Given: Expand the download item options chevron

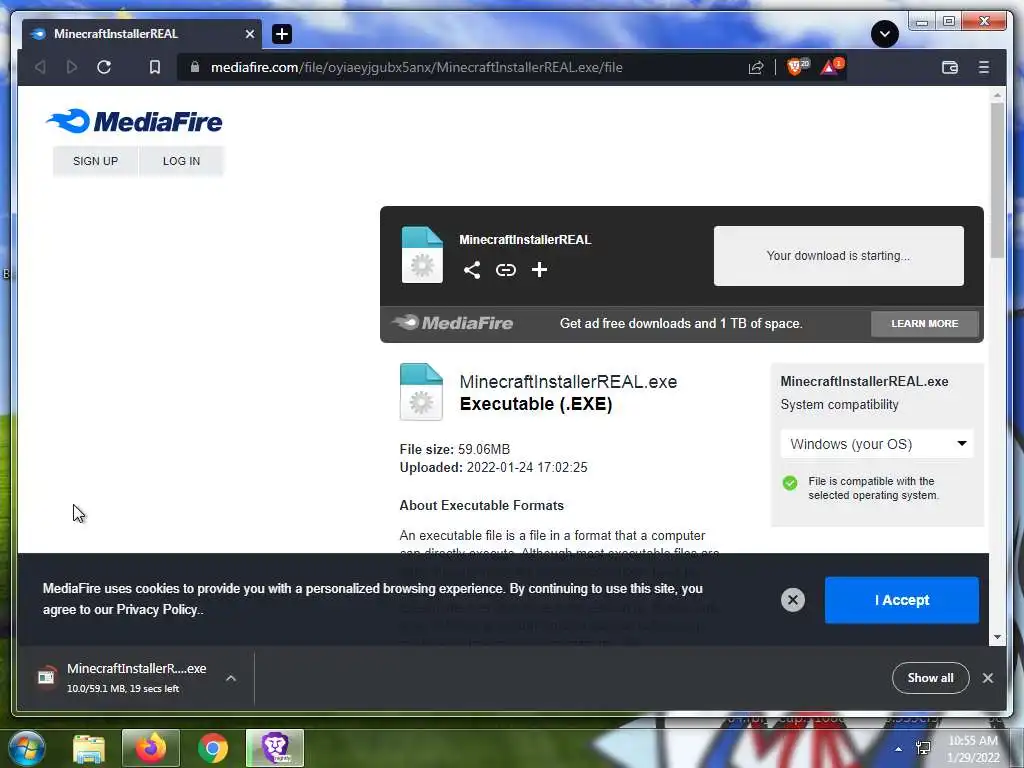Looking at the screenshot, I should pyautogui.click(x=231, y=679).
